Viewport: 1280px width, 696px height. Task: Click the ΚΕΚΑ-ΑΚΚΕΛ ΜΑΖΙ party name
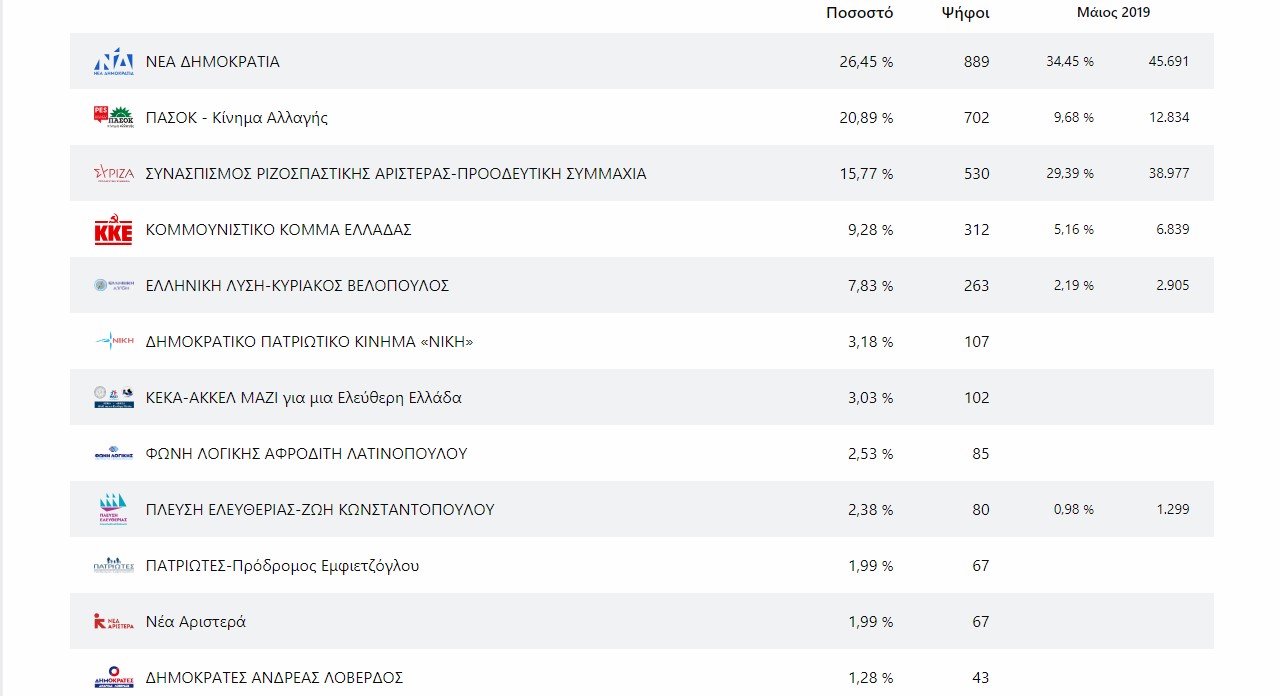tap(304, 398)
